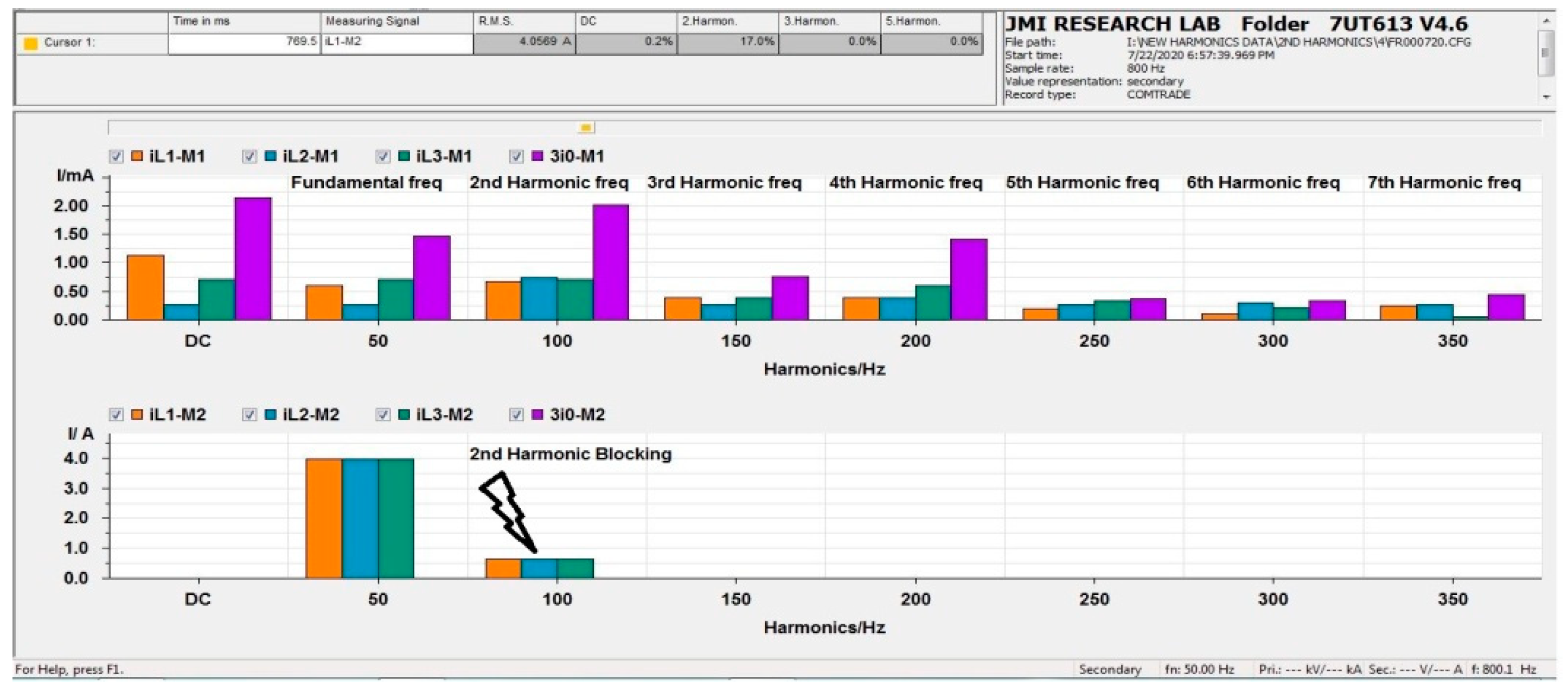Click the orange iL1-M2 legend swatch
Image resolution: width=1568 pixels, height=692 pixels.
(137, 415)
